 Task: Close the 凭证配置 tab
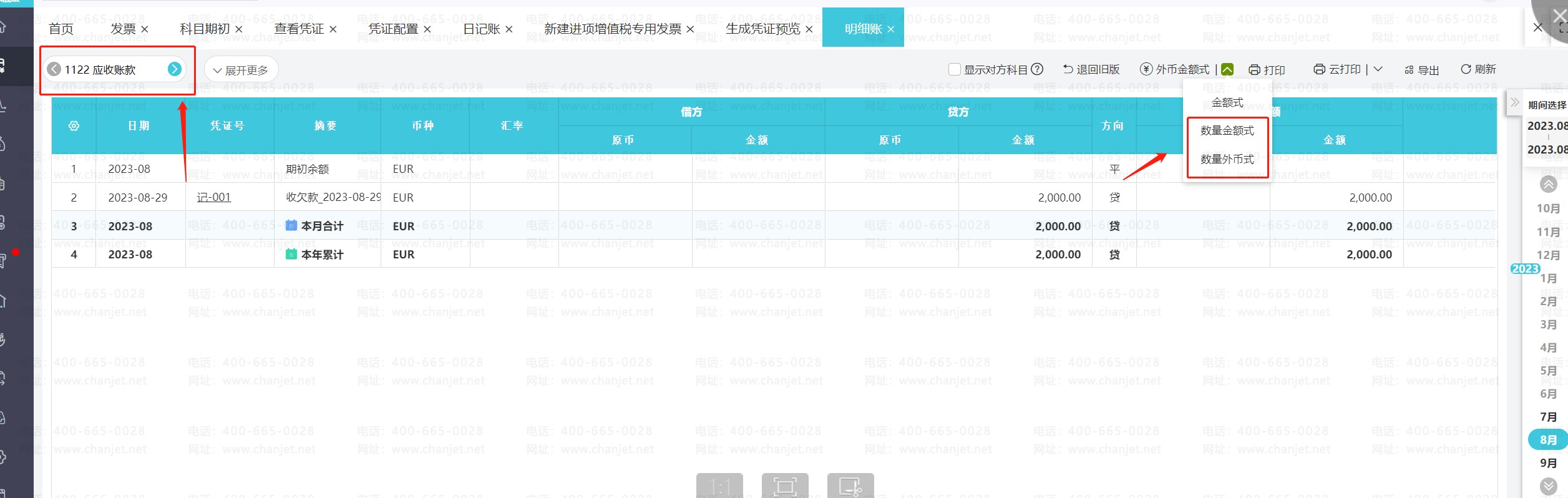pyautogui.click(x=427, y=29)
